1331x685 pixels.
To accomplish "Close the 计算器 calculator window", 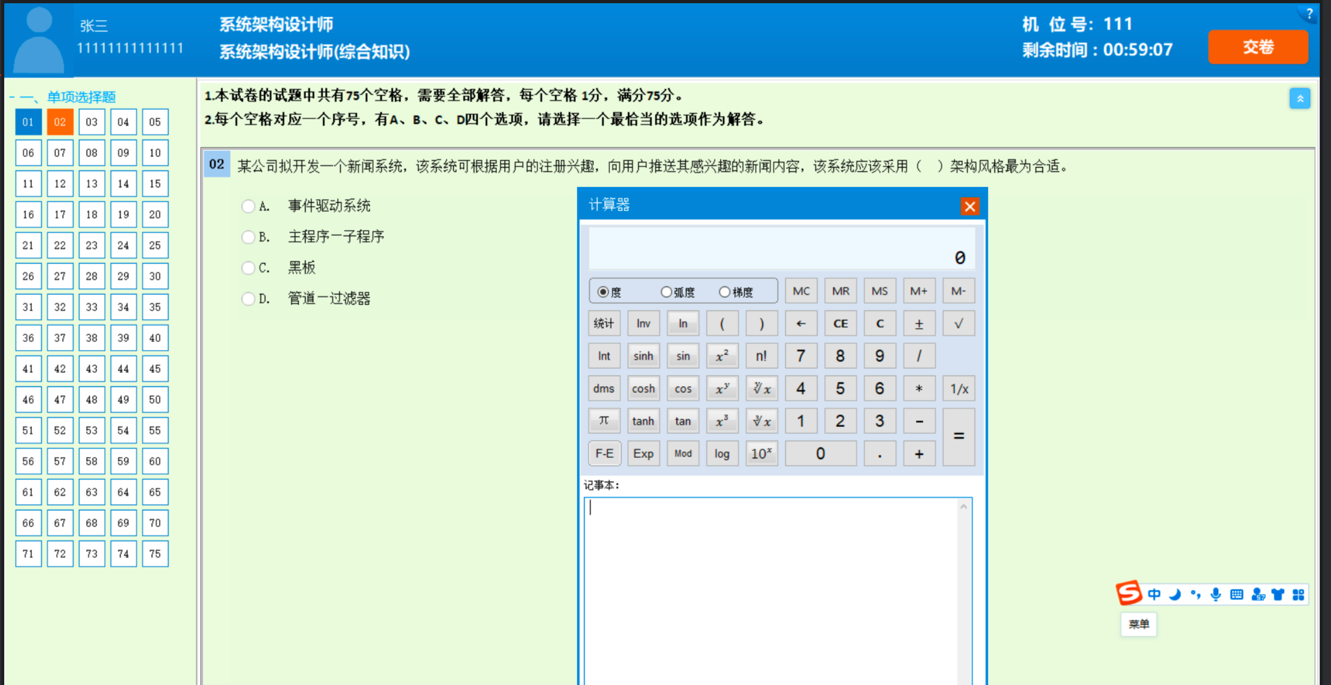I will (969, 206).
